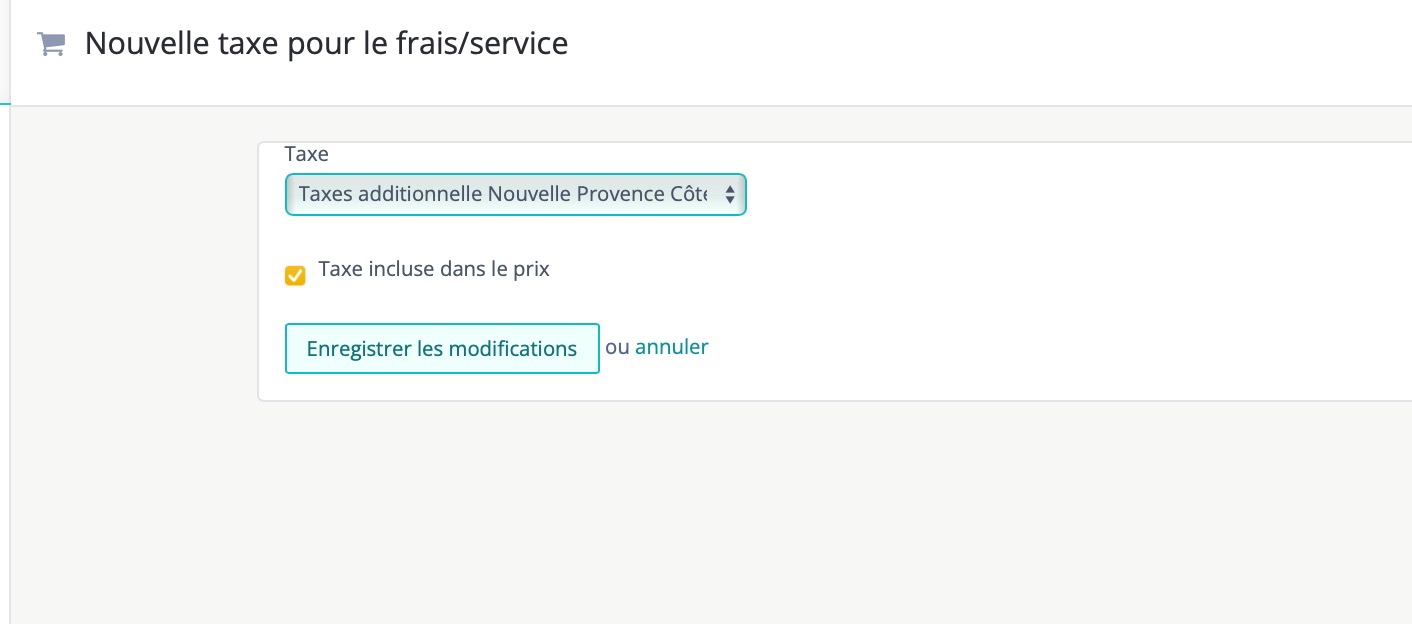Click the 'ou' text beside save button

pos(617,347)
